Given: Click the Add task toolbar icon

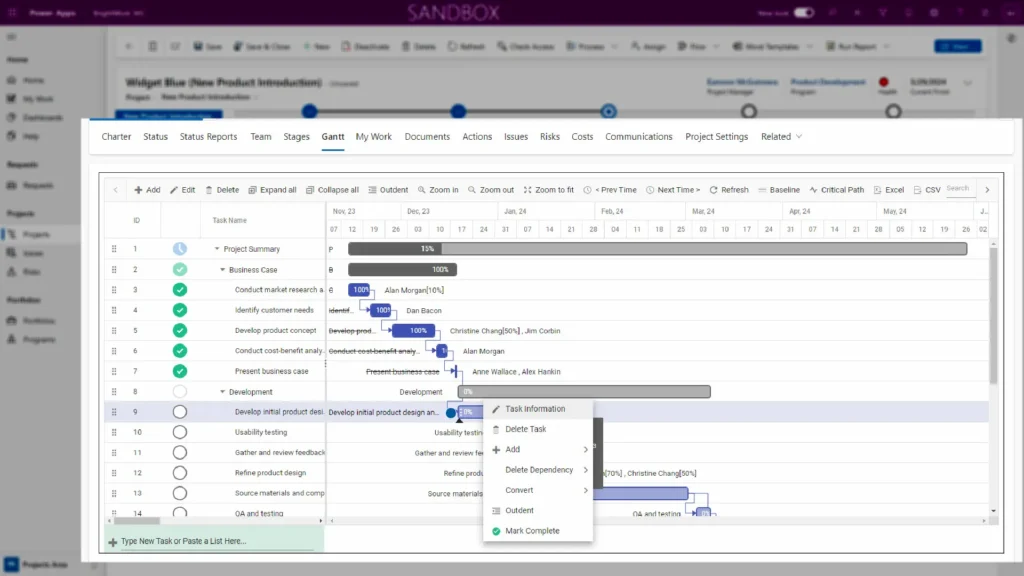Looking at the screenshot, I should [x=139, y=190].
